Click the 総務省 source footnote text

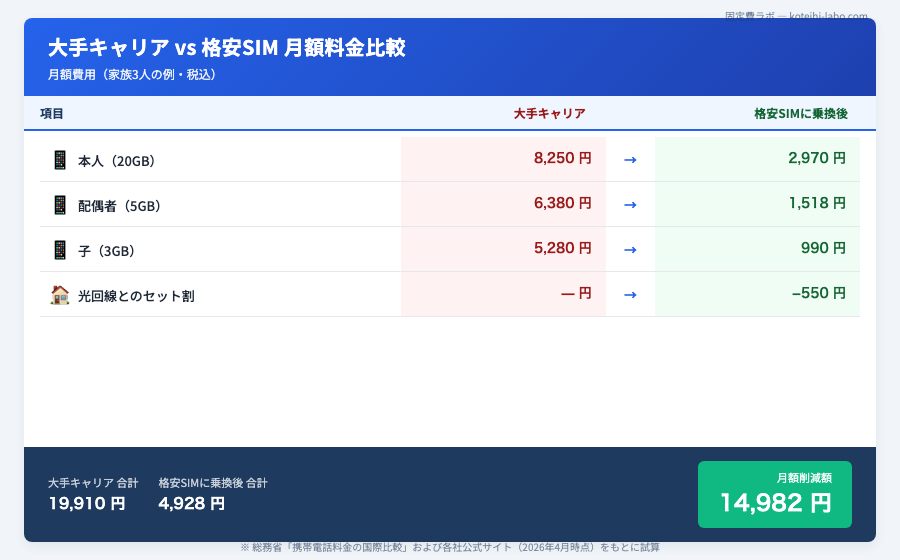(450, 547)
